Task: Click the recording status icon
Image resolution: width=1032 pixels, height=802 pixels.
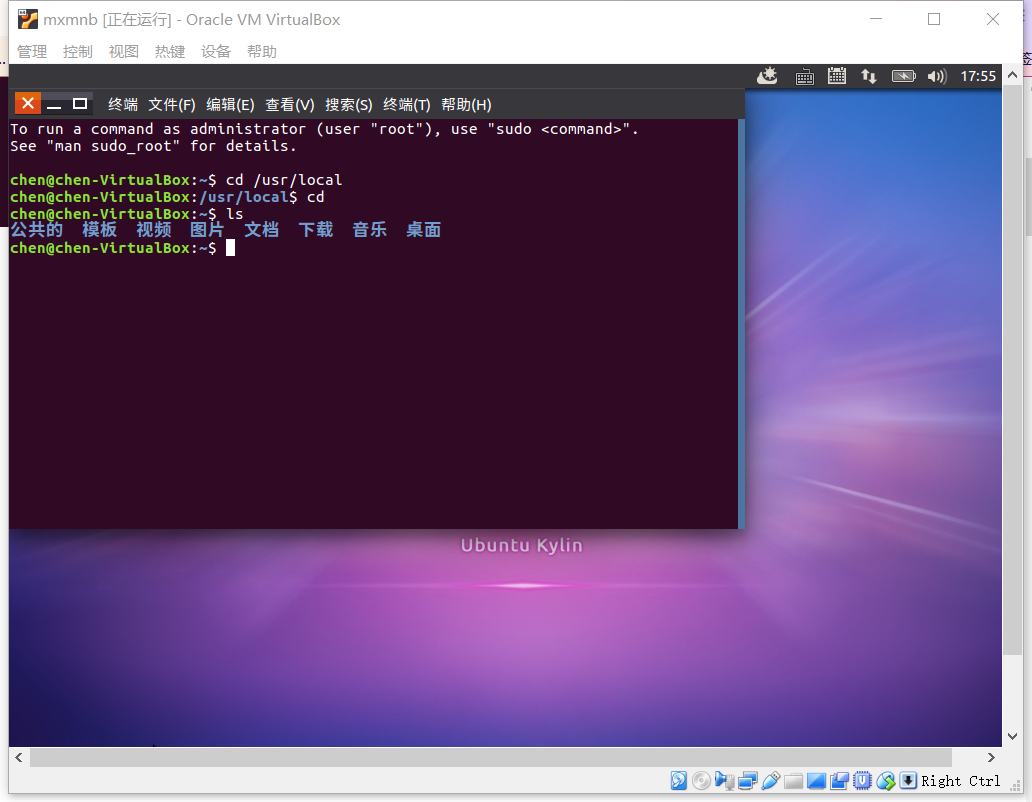Action: point(839,780)
